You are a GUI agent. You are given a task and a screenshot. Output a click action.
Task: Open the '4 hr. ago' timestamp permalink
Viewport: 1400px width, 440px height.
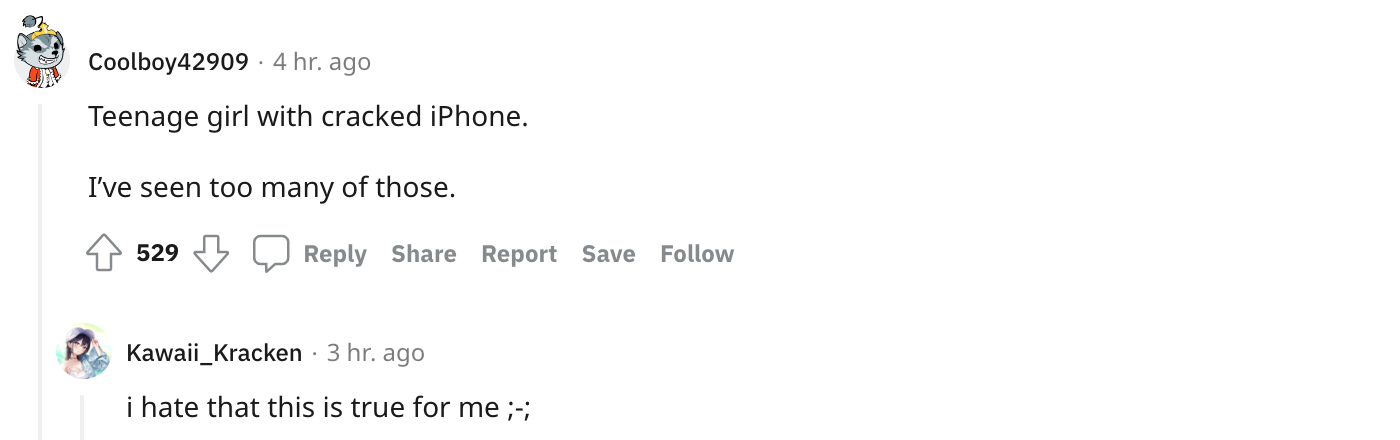point(321,62)
